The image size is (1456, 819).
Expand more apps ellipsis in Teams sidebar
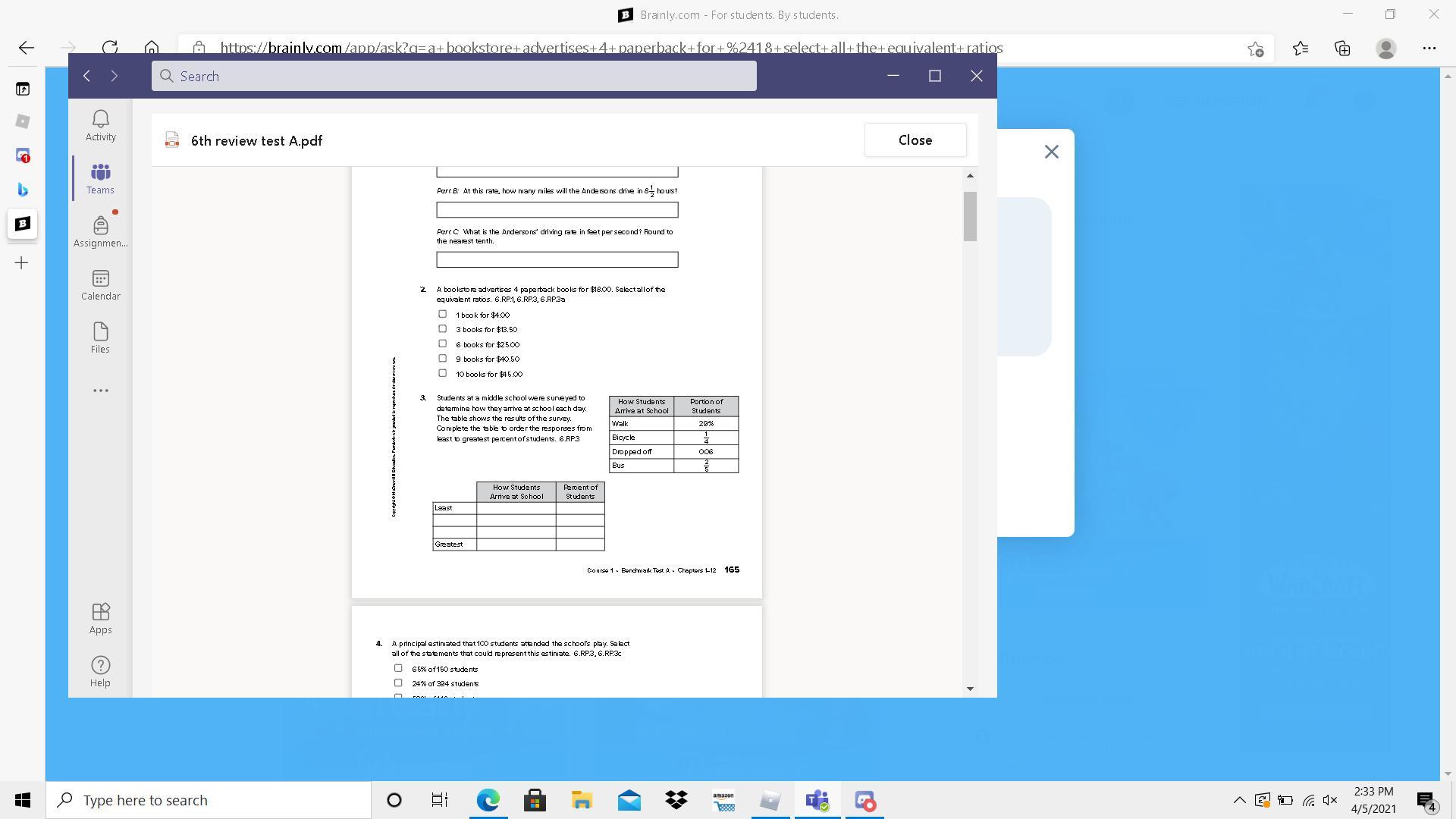click(100, 391)
